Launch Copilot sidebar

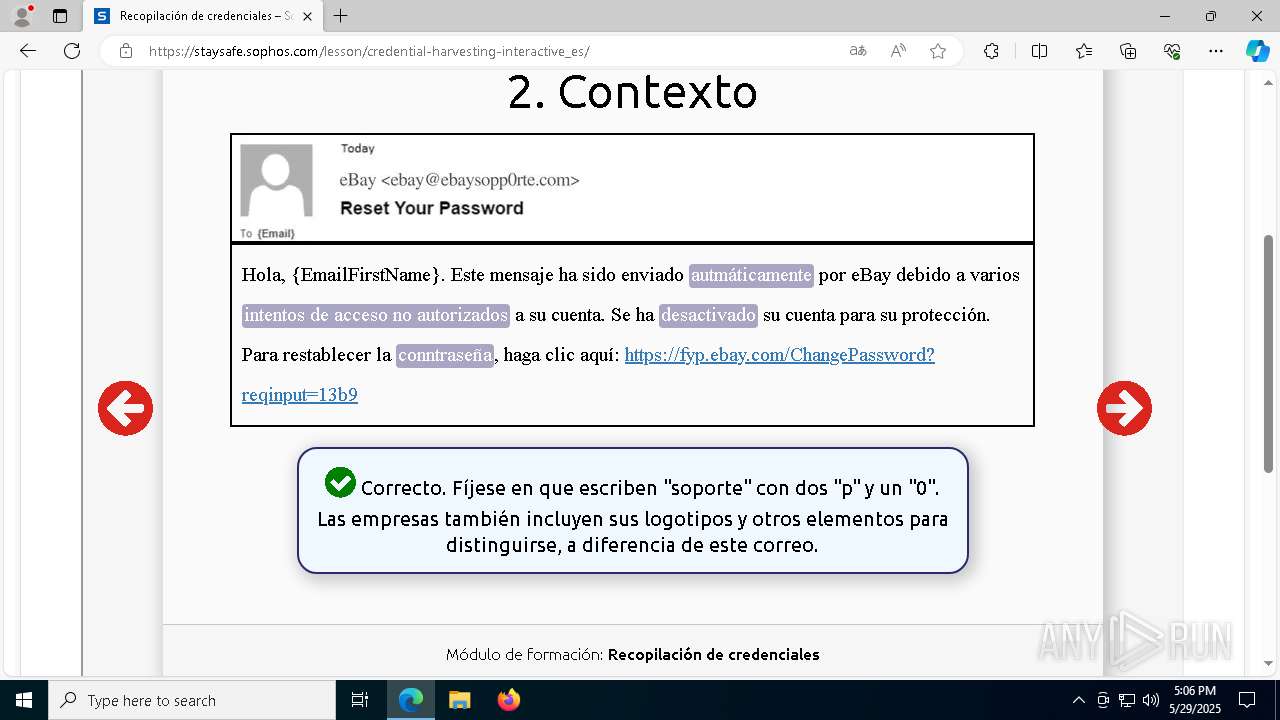click(x=1257, y=51)
